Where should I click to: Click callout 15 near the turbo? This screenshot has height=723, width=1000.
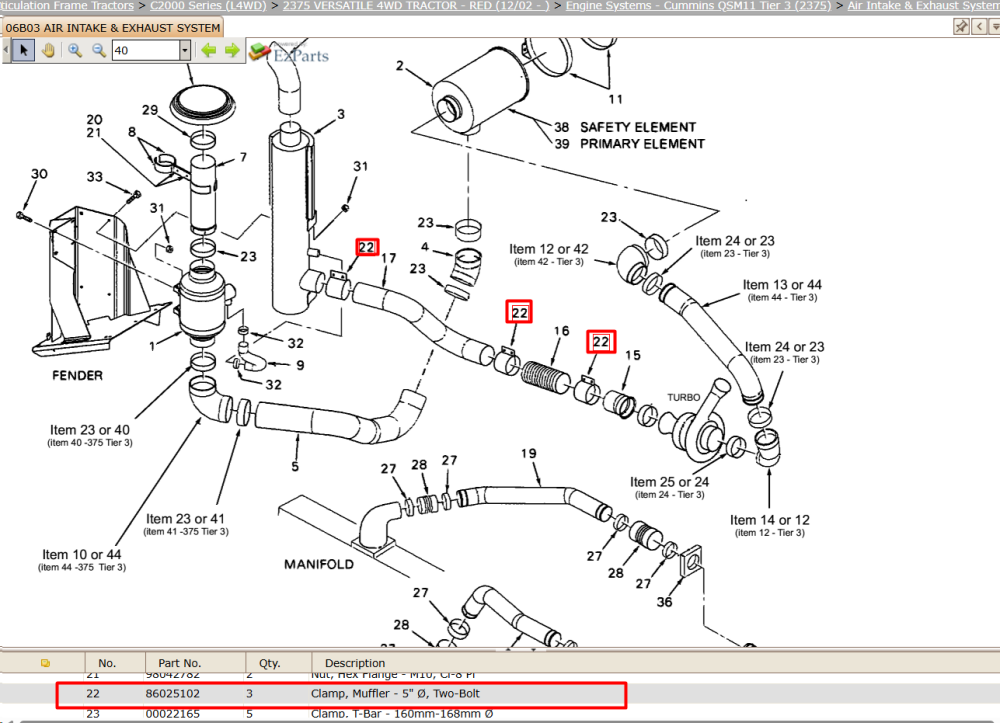point(633,355)
